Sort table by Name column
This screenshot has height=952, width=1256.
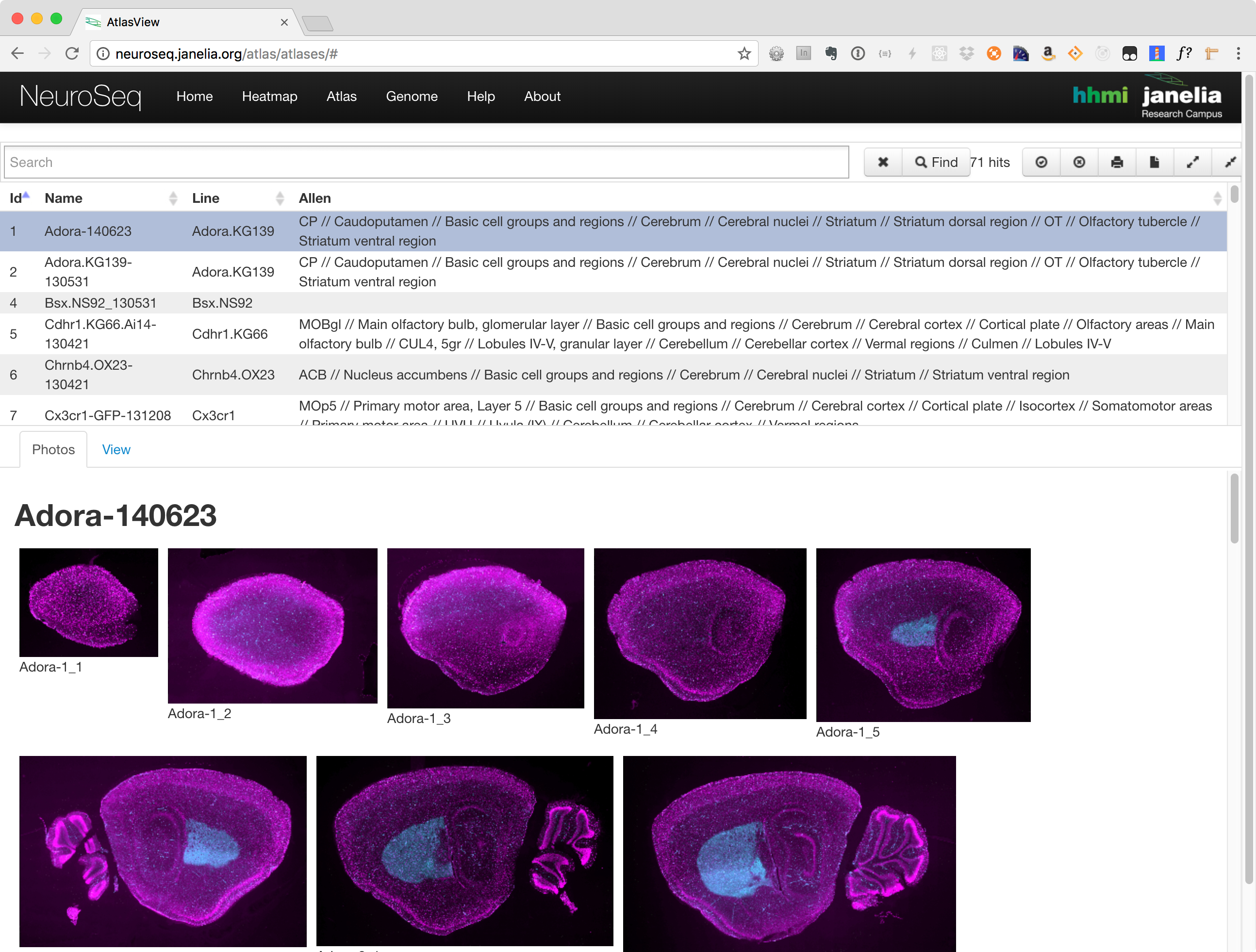[x=111, y=198]
